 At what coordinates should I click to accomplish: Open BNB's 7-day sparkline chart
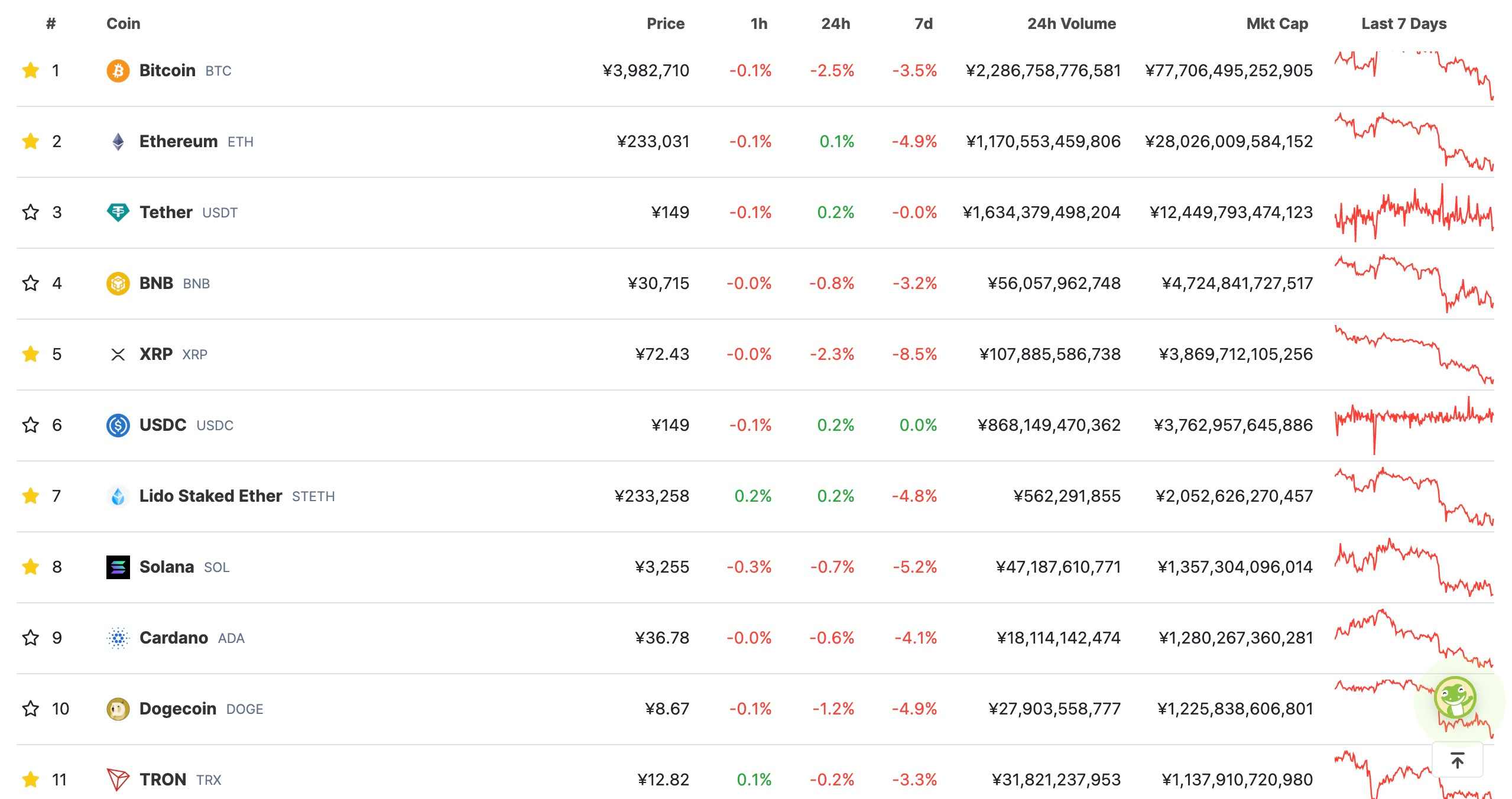[x=1414, y=284]
